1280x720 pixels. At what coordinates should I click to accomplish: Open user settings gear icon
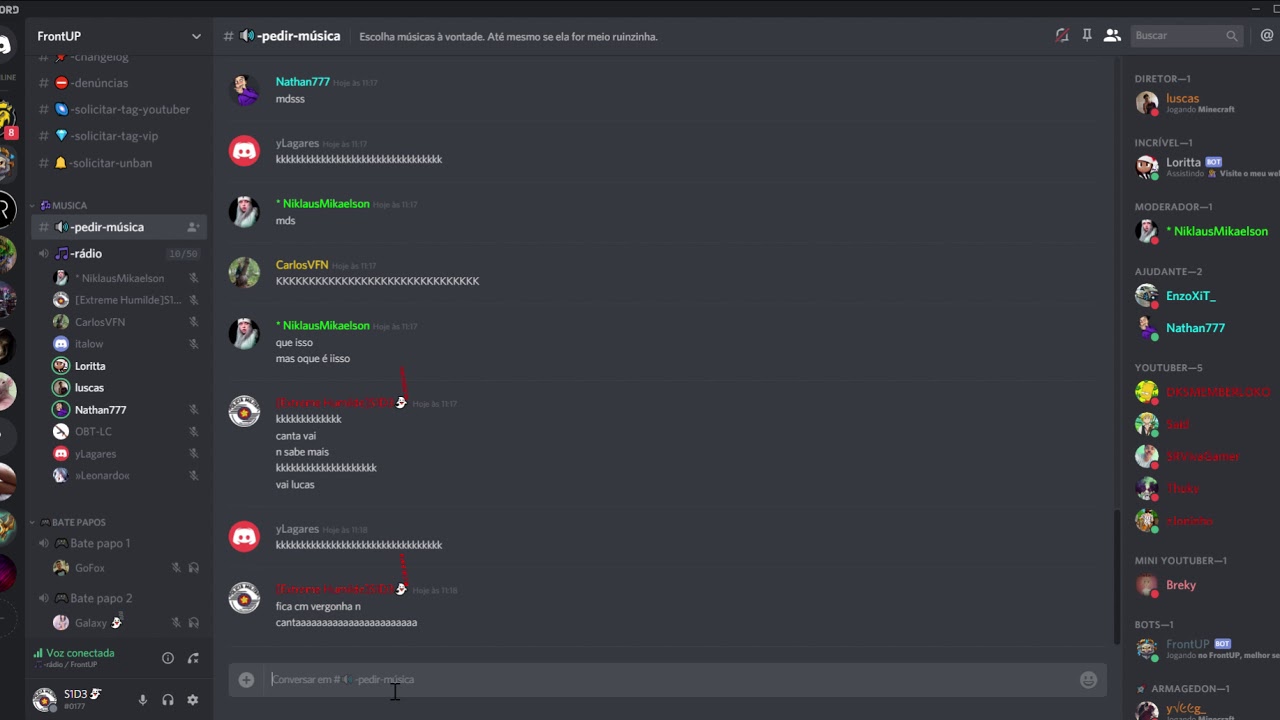193,700
